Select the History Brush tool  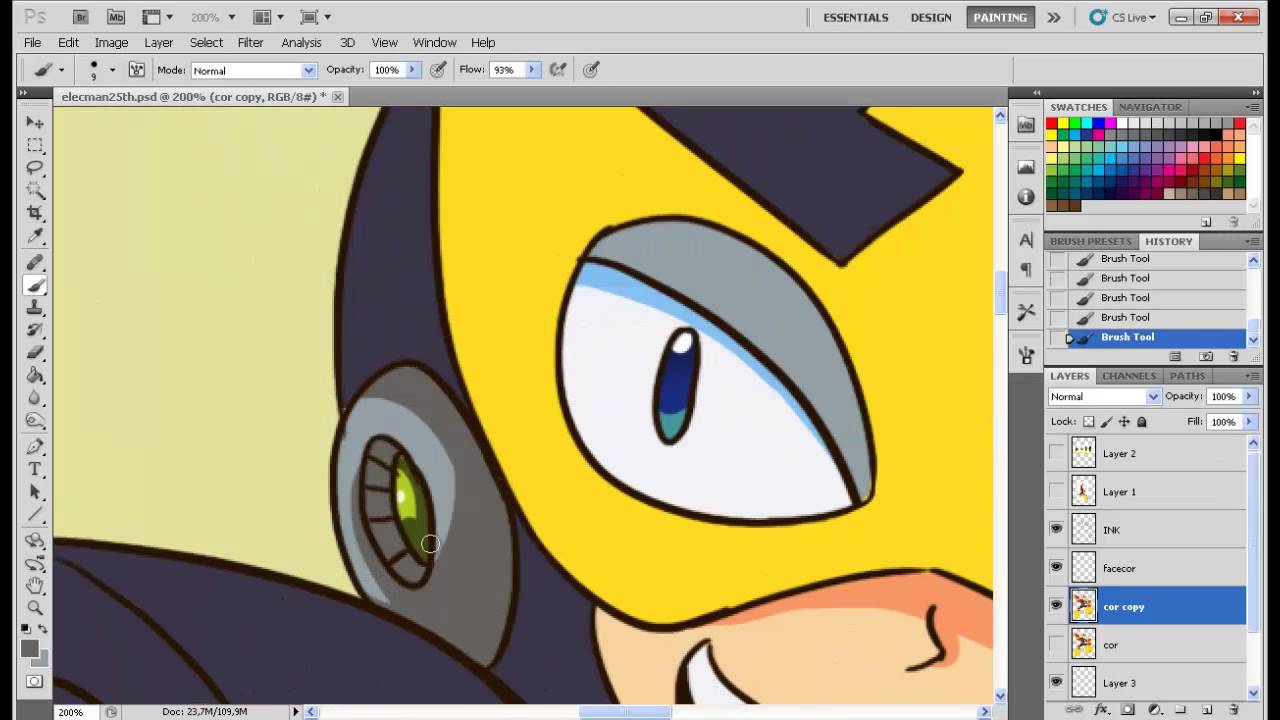(x=35, y=329)
